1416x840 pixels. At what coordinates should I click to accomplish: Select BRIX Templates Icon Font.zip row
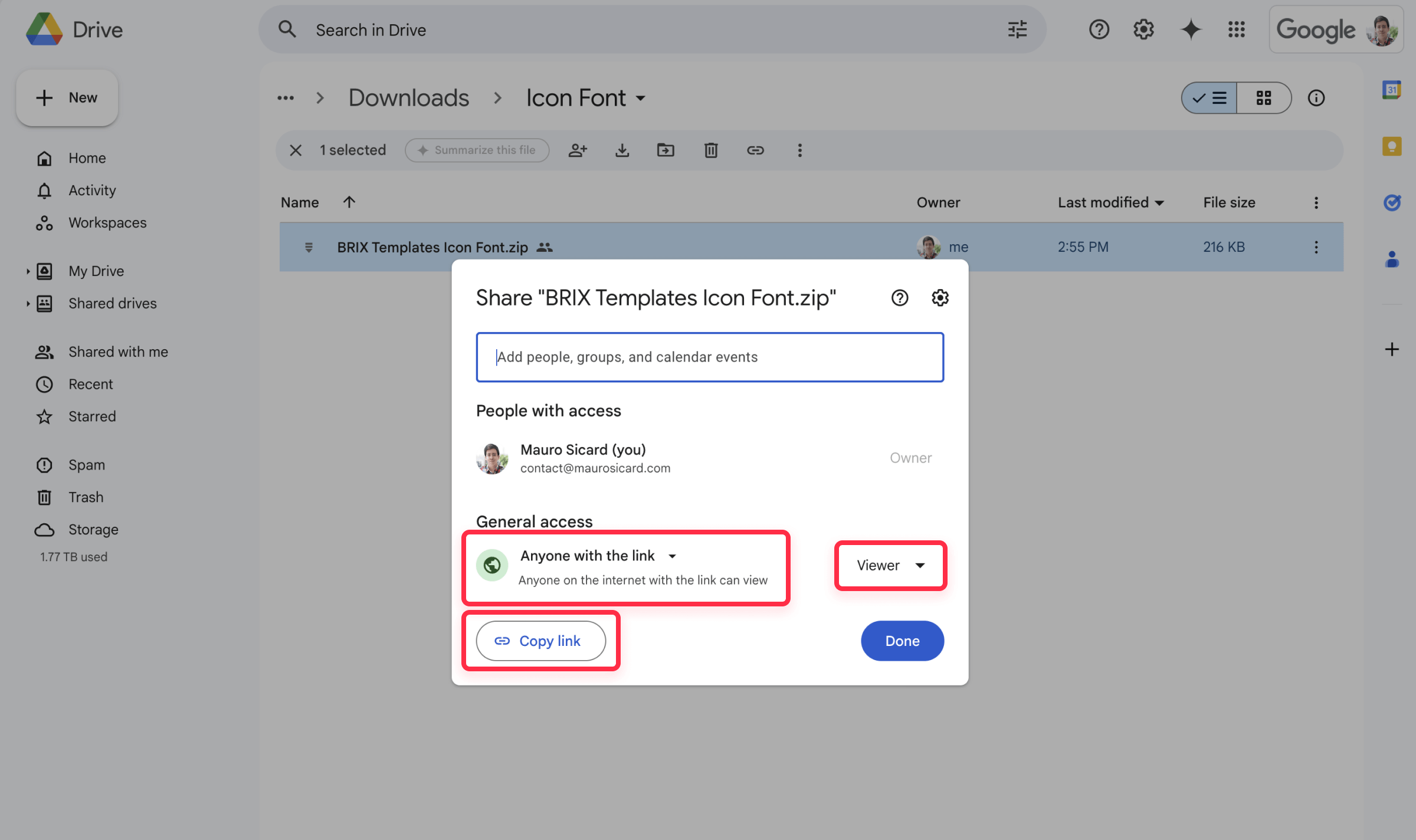pos(811,247)
